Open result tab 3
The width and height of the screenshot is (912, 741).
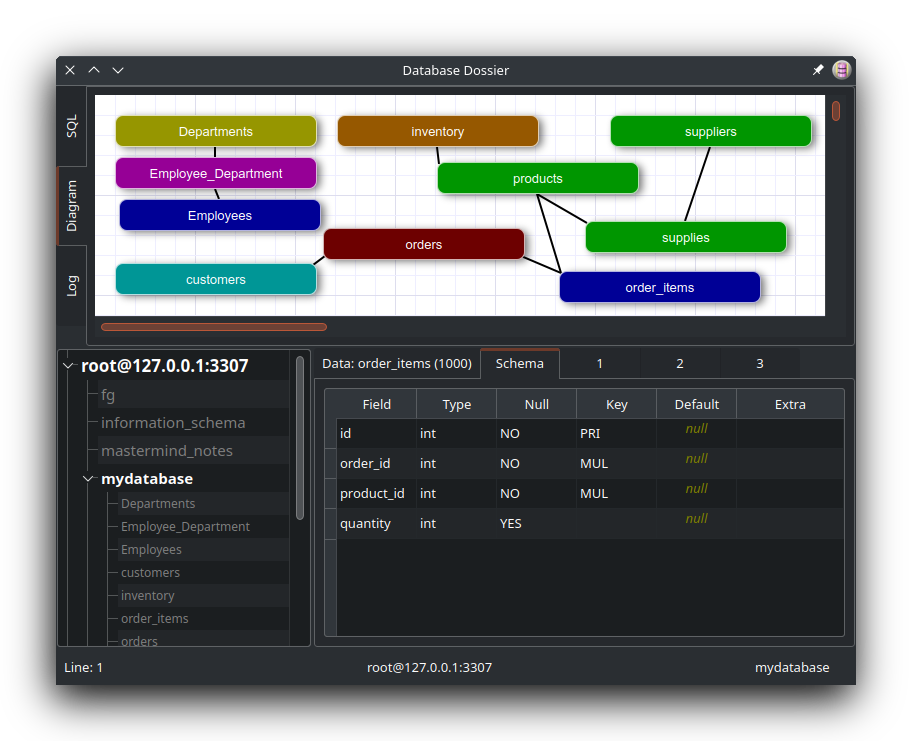(760, 364)
